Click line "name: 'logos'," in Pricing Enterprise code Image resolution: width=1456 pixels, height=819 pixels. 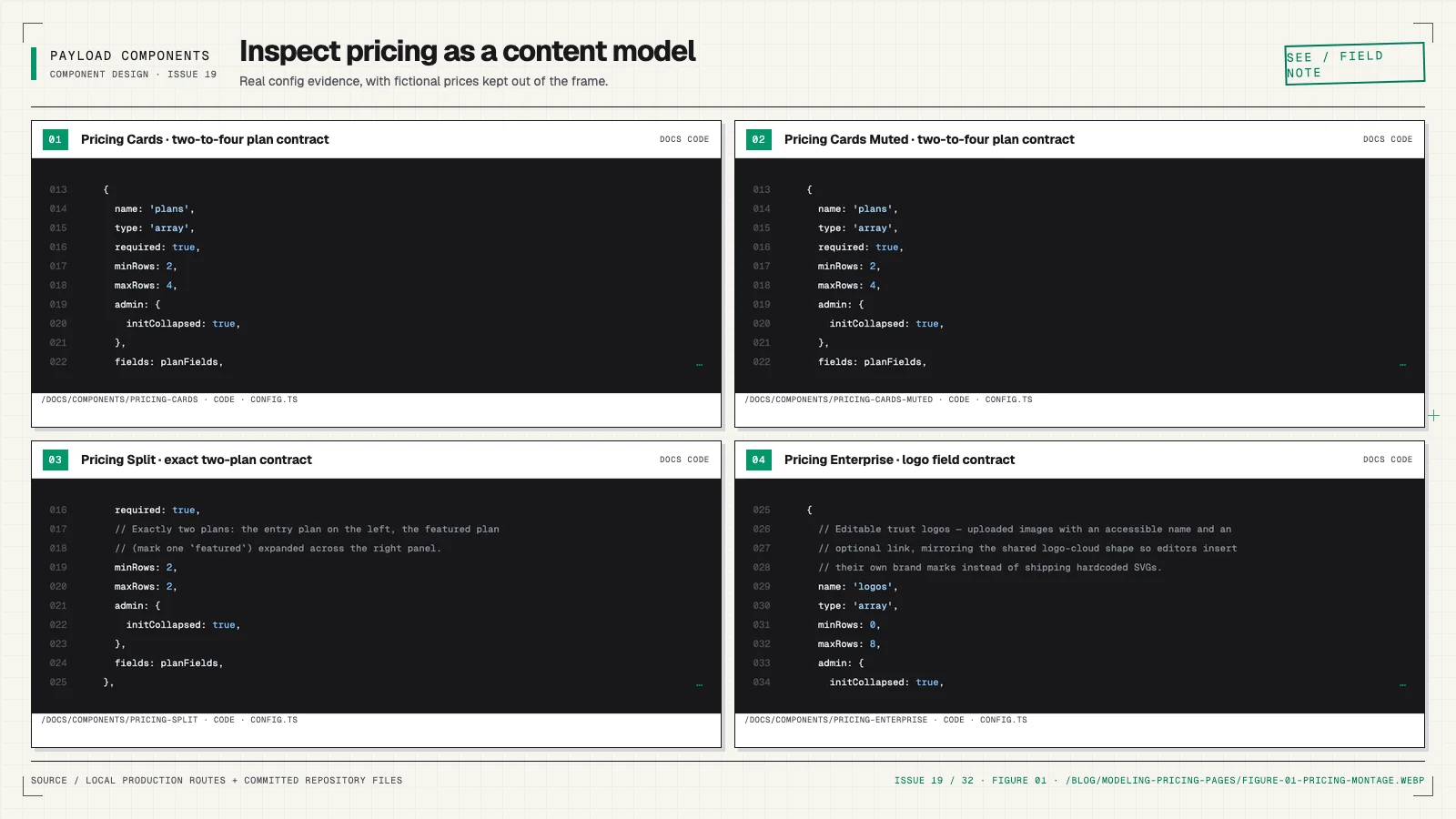[x=857, y=587]
